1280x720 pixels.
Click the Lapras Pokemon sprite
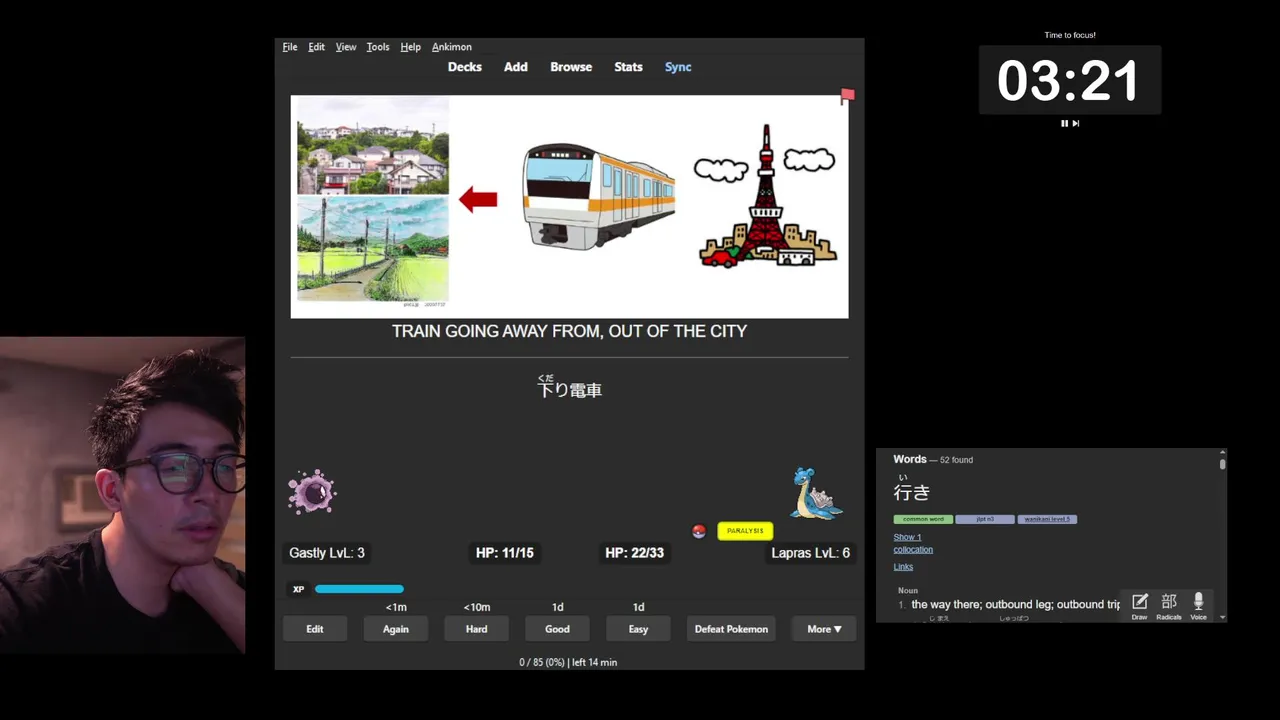click(x=817, y=493)
